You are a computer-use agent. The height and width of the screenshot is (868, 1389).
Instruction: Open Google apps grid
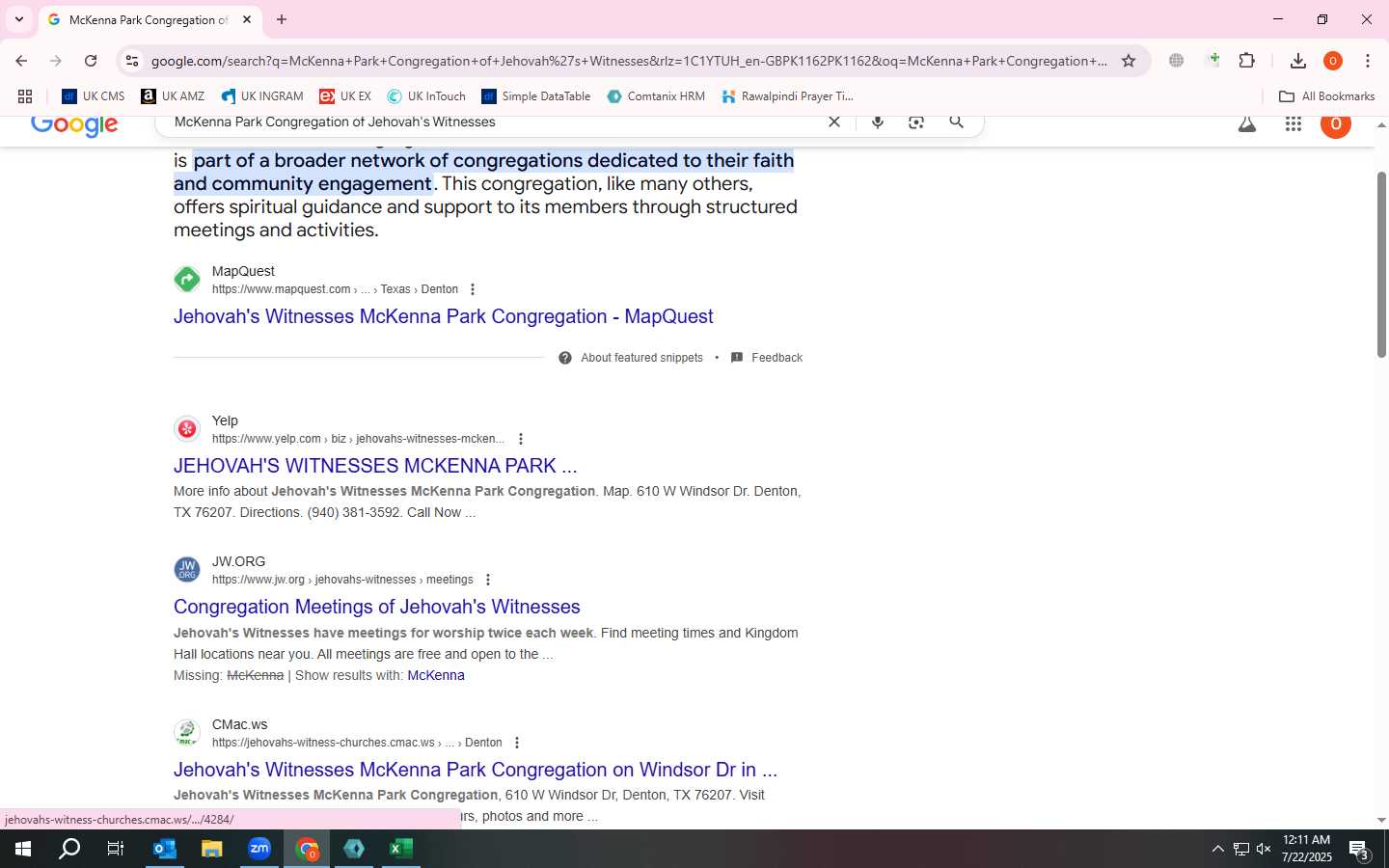click(1294, 123)
